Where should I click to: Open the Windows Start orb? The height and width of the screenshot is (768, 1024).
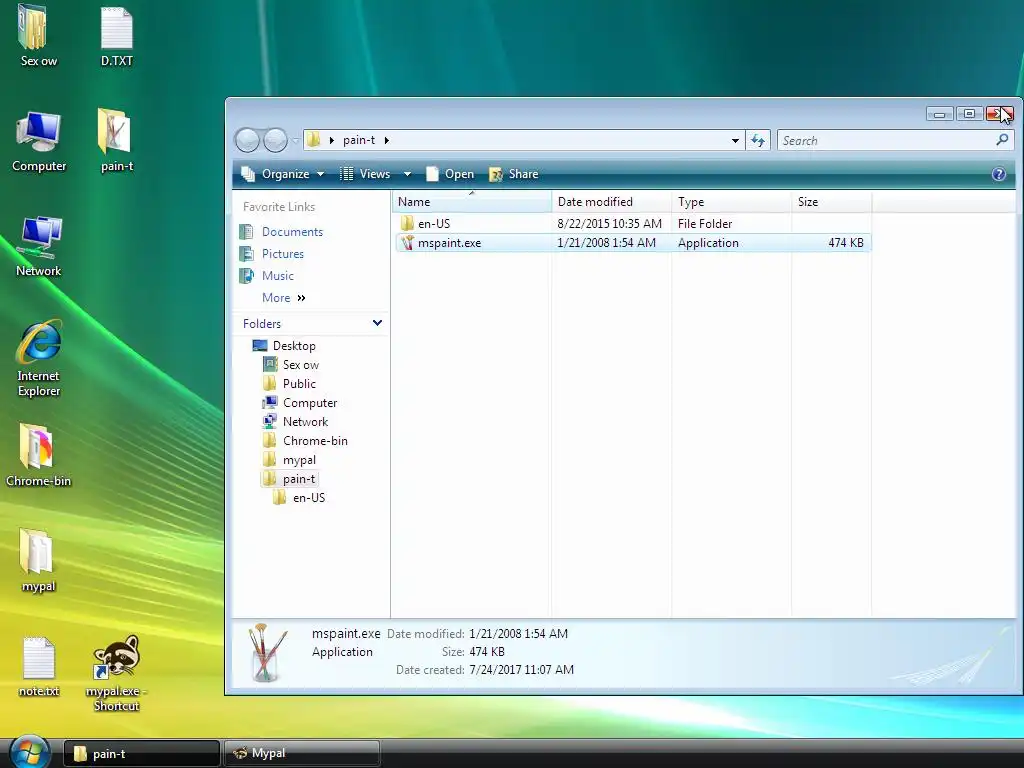29,751
